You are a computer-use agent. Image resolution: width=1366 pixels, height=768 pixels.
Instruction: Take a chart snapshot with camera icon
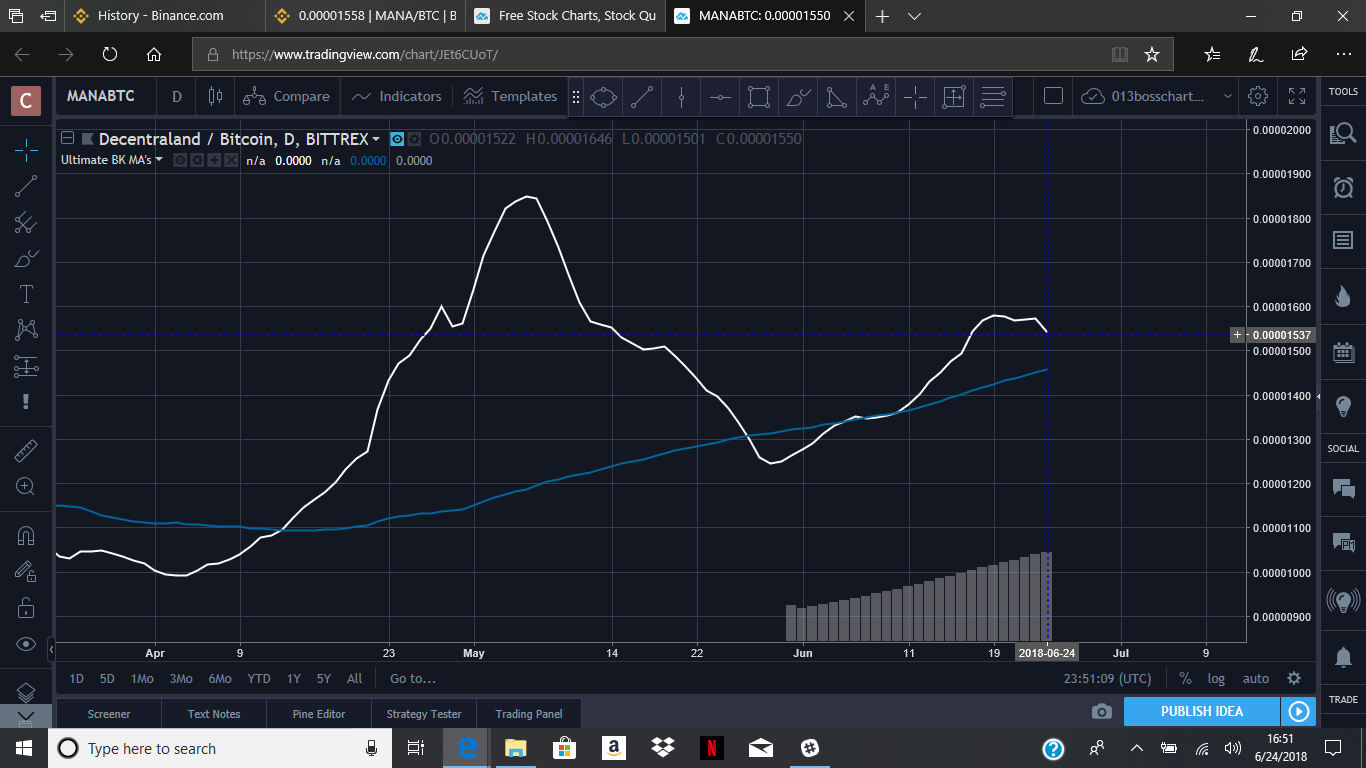coord(1102,712)
